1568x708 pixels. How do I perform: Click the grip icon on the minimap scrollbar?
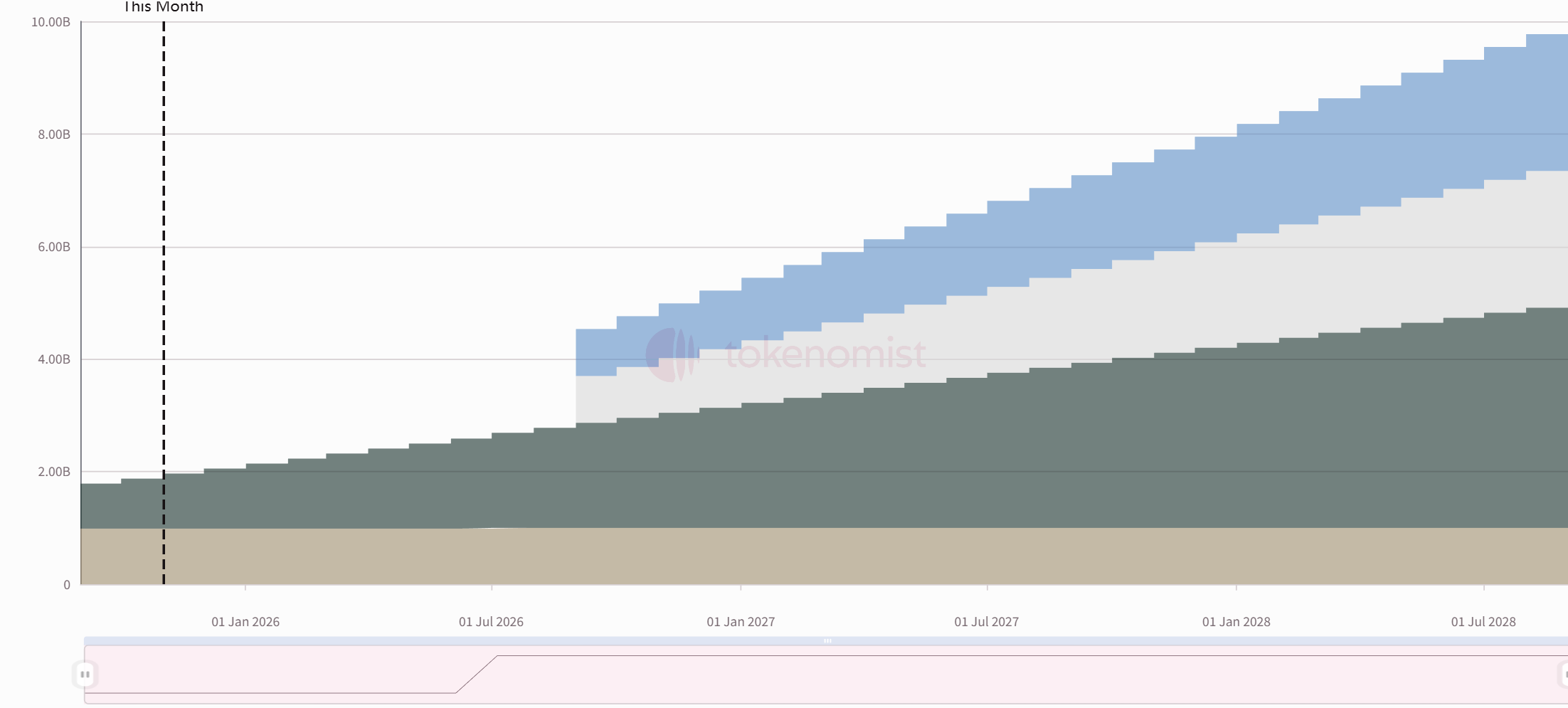tap(827, 640)
